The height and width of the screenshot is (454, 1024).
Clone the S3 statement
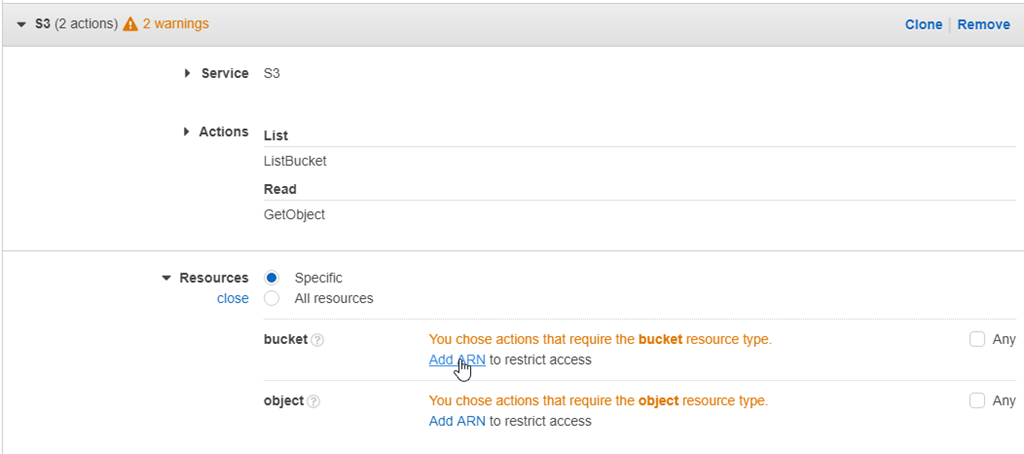pos(923,24)
